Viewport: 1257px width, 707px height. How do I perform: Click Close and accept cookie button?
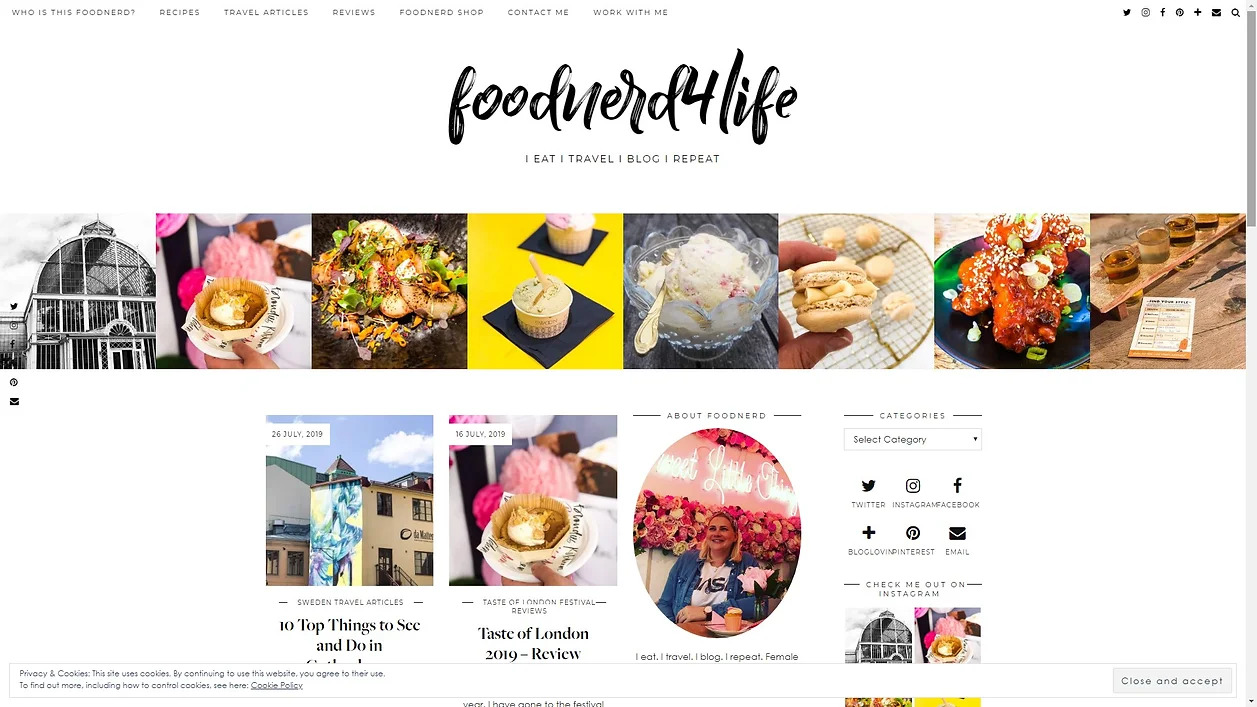coord(1172,681)
